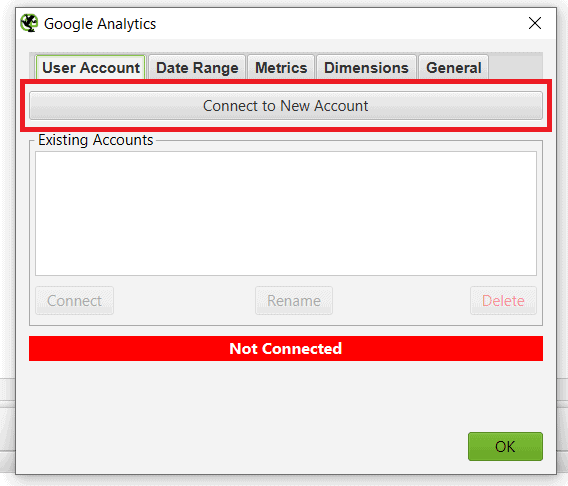Click the Connect button under accounts list
Image resolution: width=568 pixels, height=486 pixels.
(74, 301)
